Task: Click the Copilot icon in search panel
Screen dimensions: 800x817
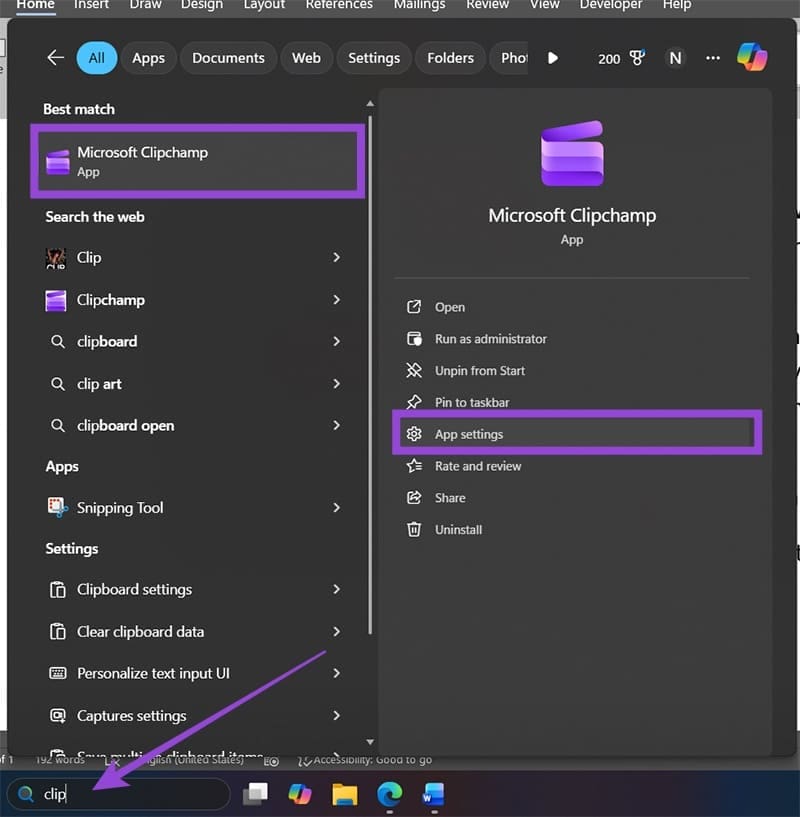Action: pyautogui.click(x=752, y=57)
